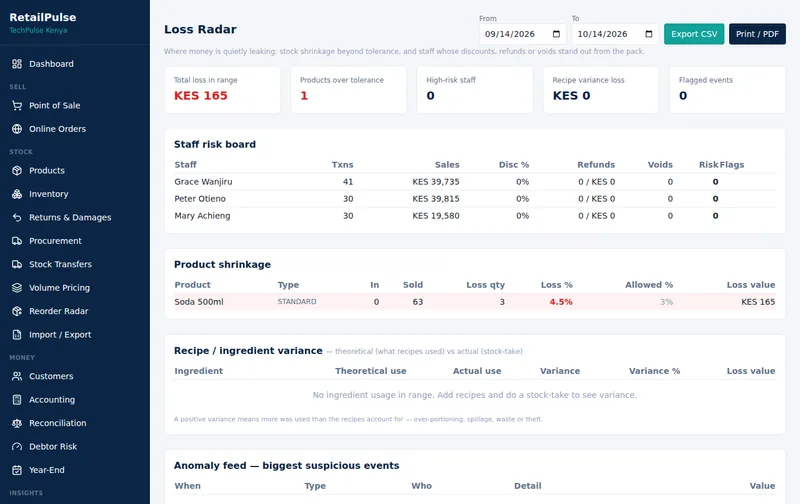Export the report as CSV
The height and width of the screenshot is (504, 800).
(694, 34)
